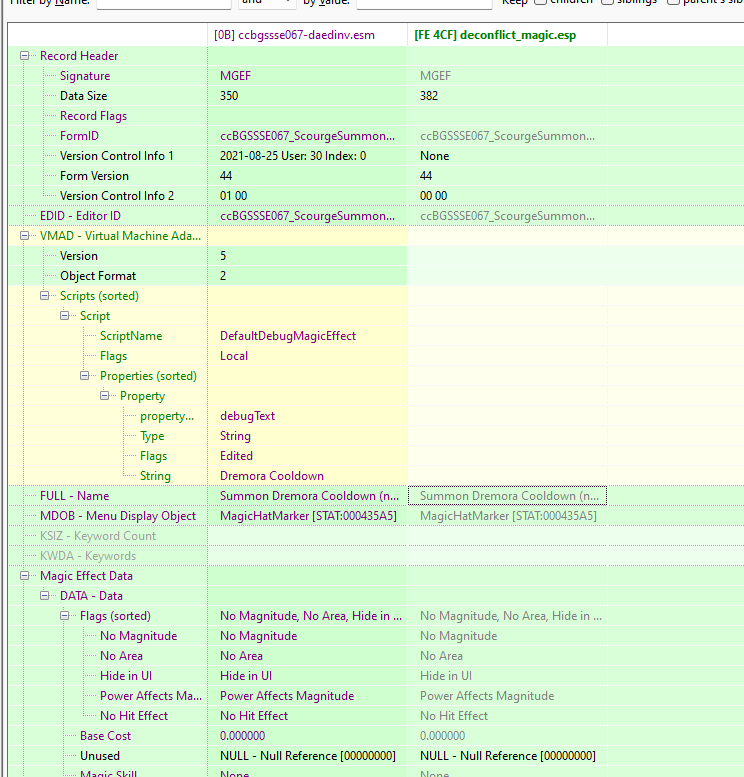Click the Form Version 44 in the daedinv.esm column
The width and height of the screenshot is (744, 777).
(226, 176)
